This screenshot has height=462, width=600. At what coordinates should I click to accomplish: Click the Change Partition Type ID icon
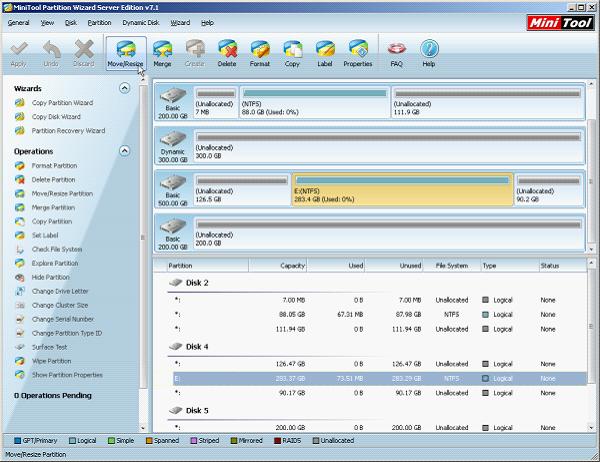[x=20, y=333]
